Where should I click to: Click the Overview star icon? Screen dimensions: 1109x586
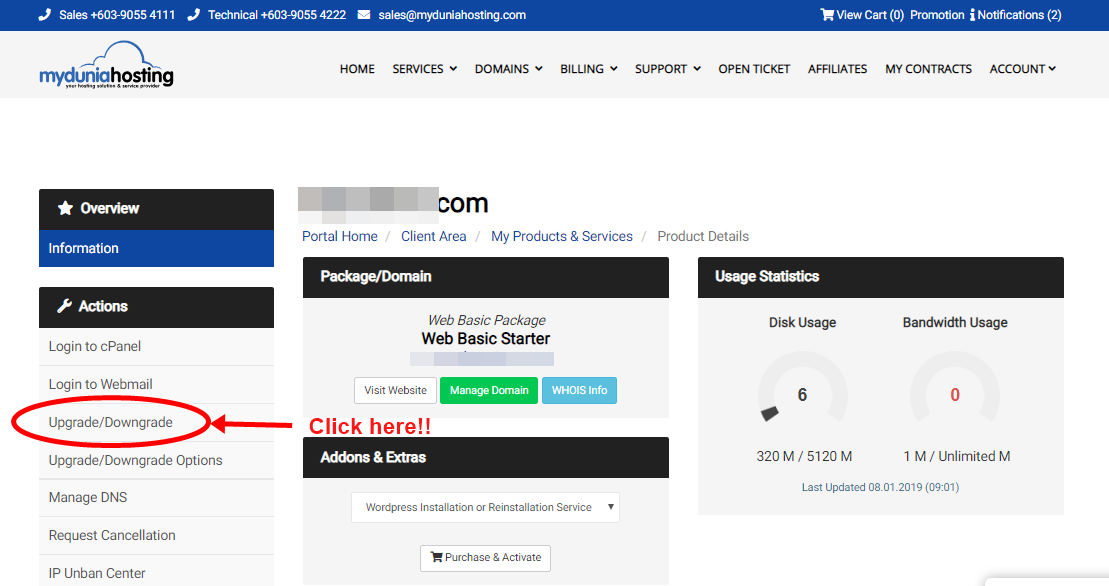click(x=66, y=208)
